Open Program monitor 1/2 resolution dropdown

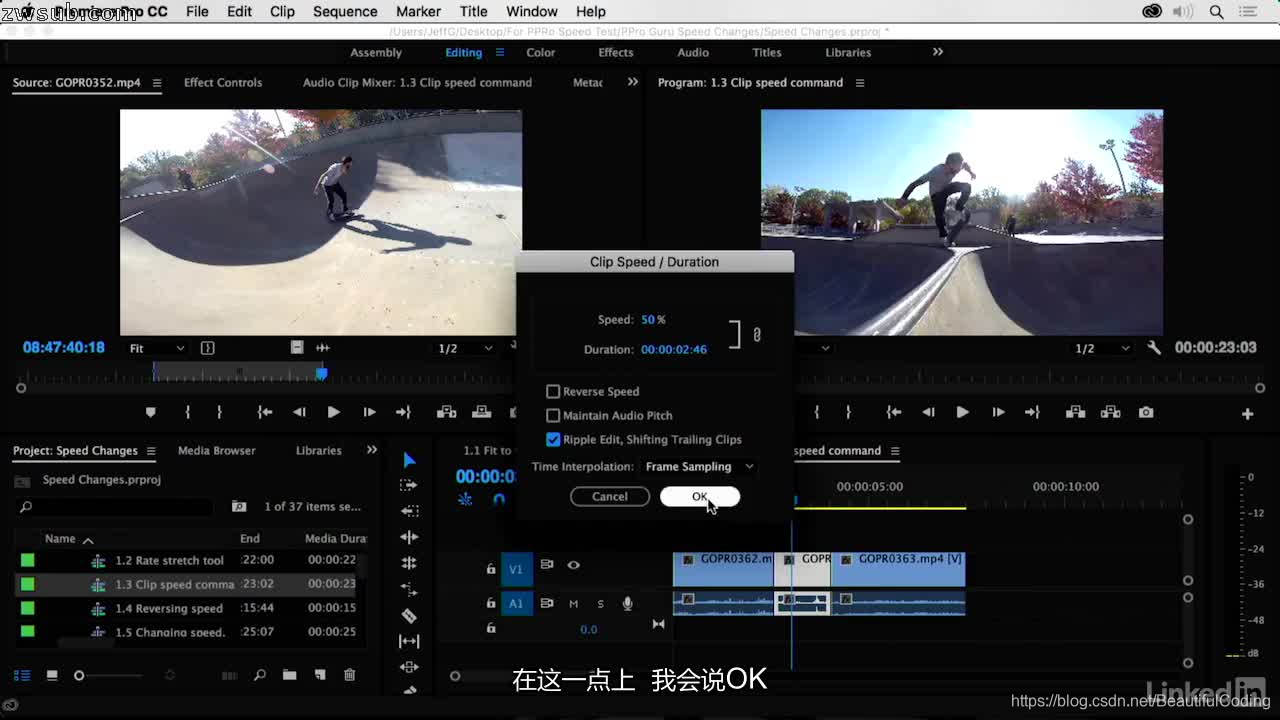pyautogui.click(x=1103, y=348)
